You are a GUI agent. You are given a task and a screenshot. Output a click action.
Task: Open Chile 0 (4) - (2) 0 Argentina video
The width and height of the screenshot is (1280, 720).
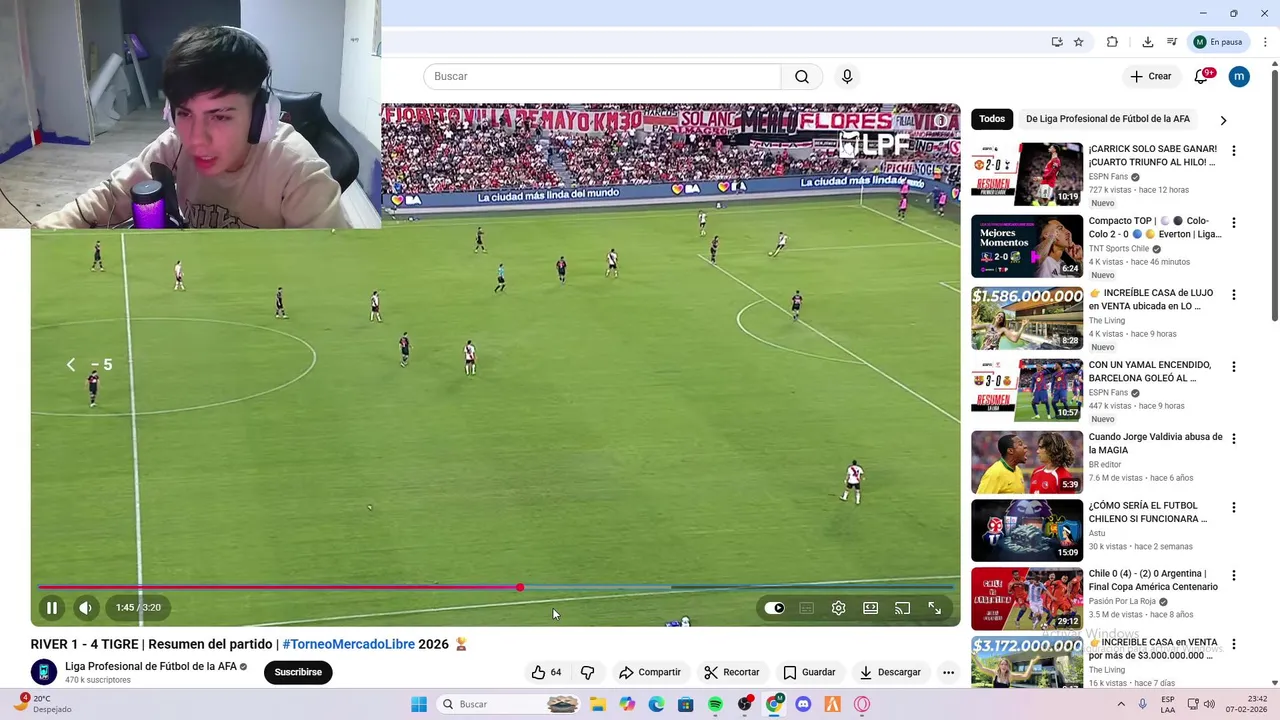pyautogui.click(x=1153, y=580)
